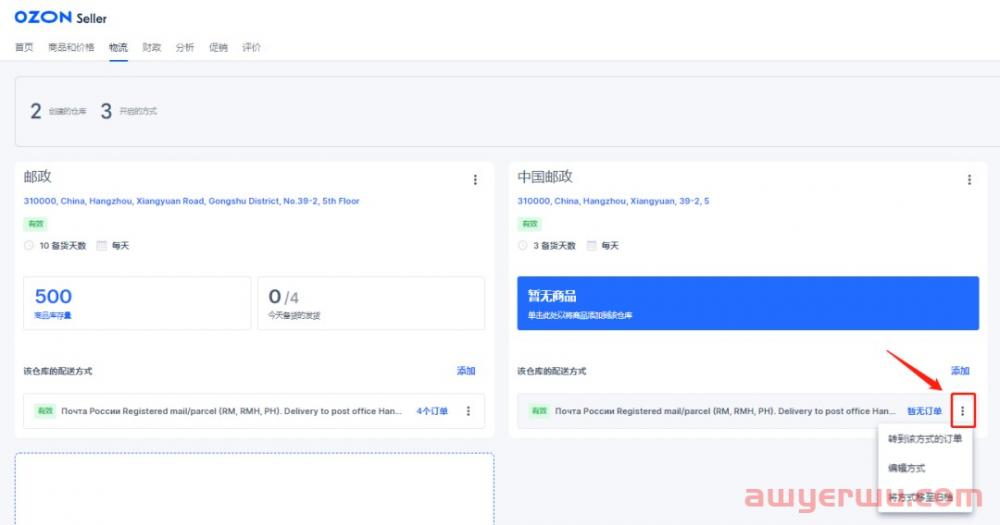Click the 邮政 delivery method Почта России row

(254, 411)
